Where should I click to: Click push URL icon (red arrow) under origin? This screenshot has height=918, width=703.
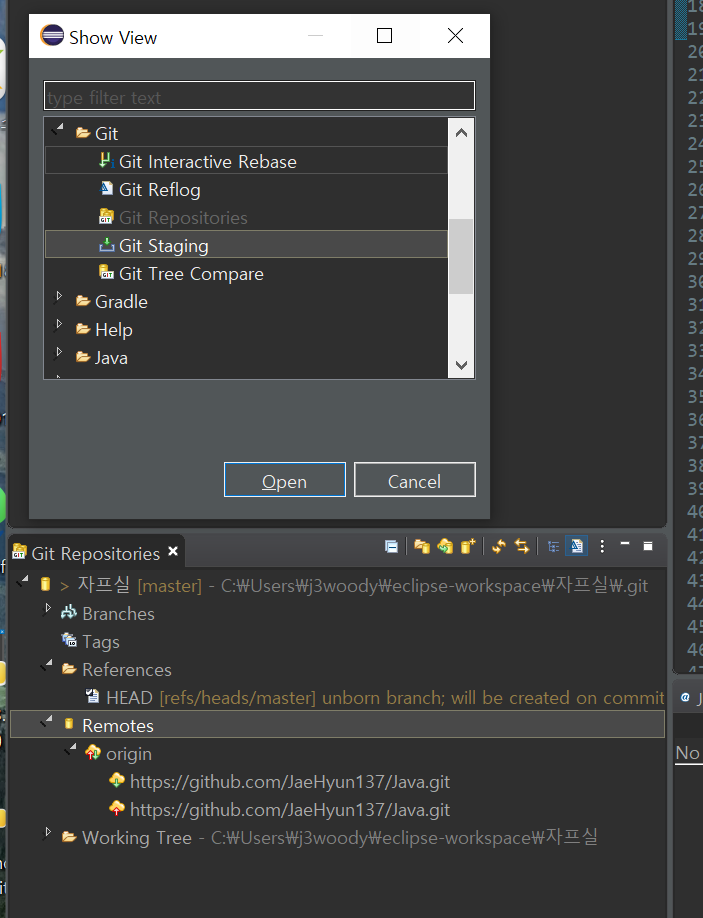point(117,809)
